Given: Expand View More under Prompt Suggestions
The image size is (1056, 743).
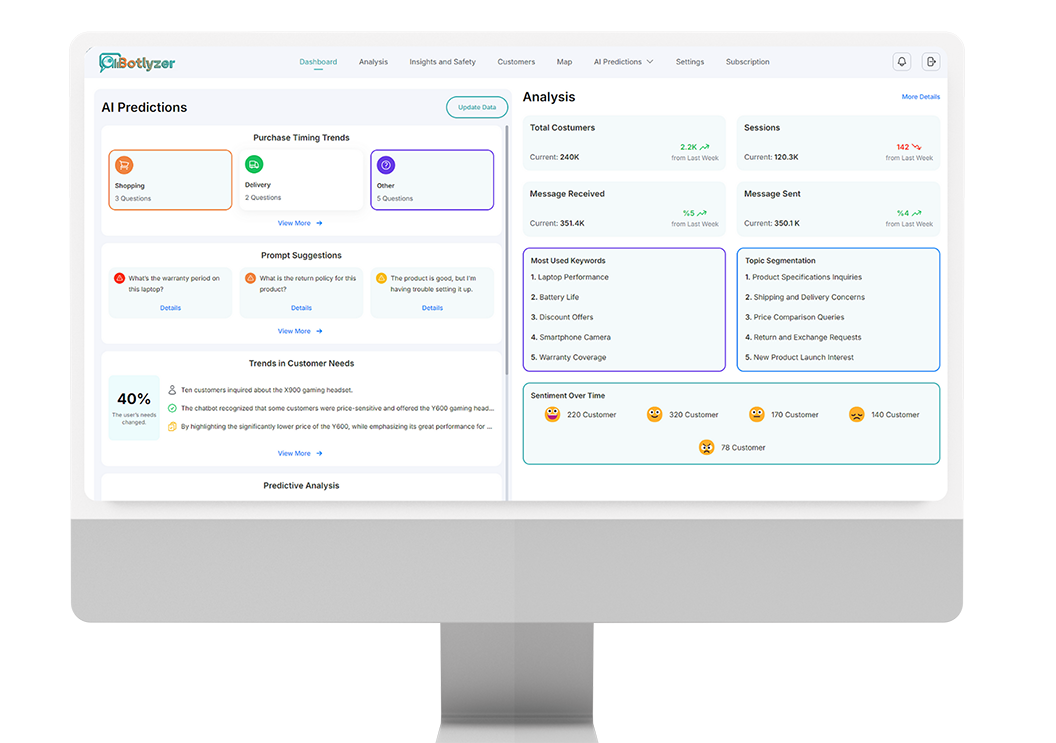Looking at the screenshot, I should click(300, 331).
